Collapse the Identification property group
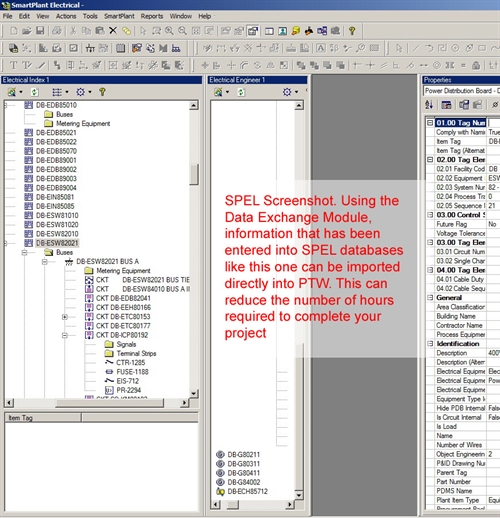The width and height of the screenshot is (500, 518). point(430,343)
